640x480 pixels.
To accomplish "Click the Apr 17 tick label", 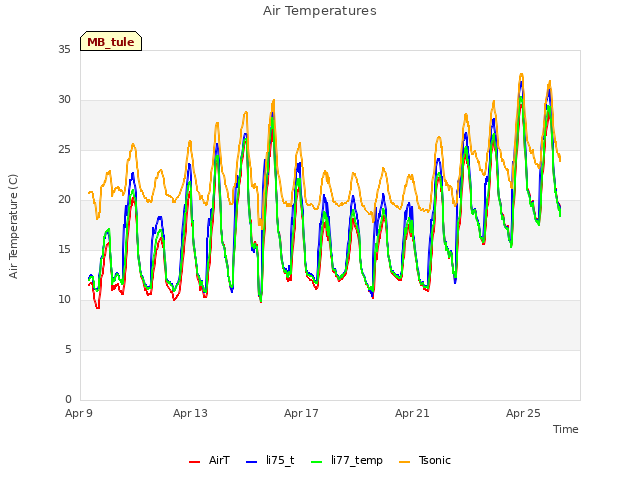I will (x=301, y=413).
